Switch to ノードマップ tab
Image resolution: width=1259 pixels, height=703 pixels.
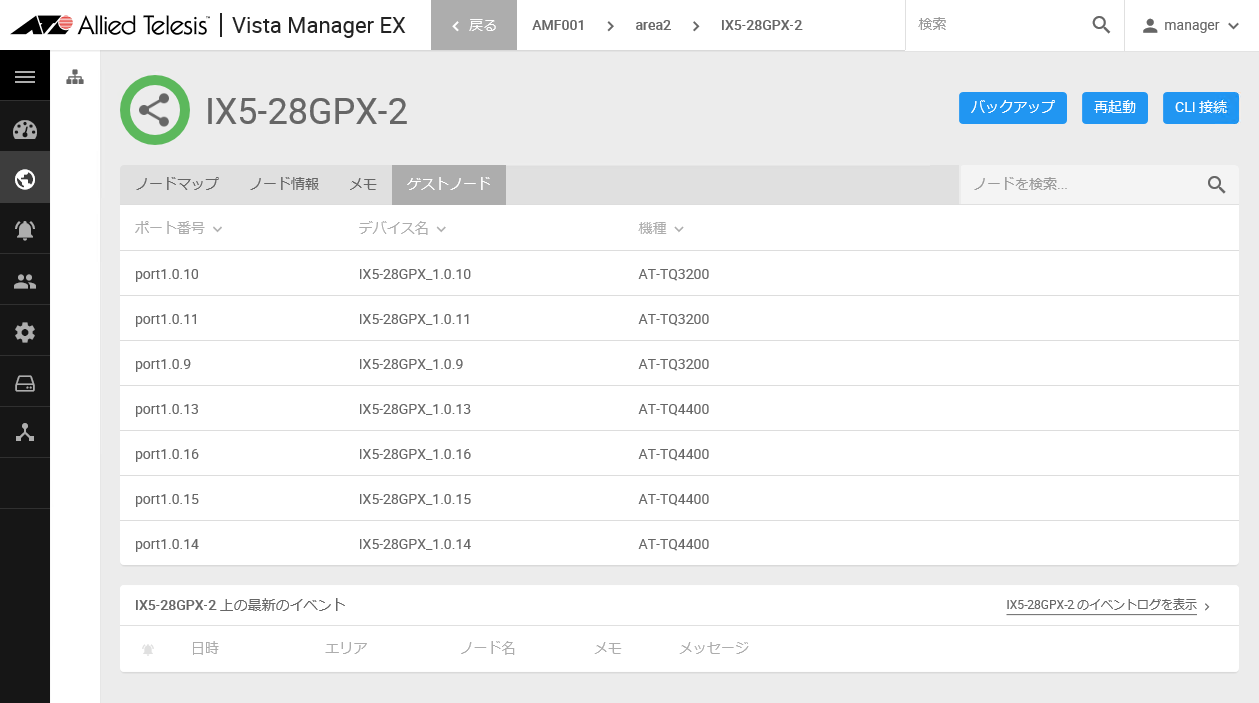[x=177, y=184]
